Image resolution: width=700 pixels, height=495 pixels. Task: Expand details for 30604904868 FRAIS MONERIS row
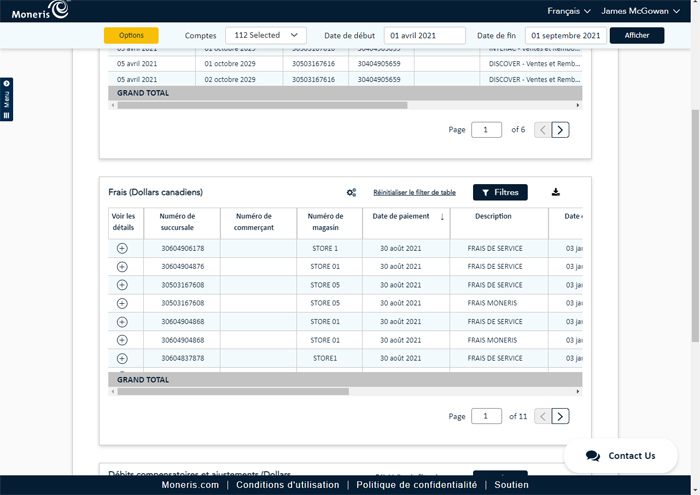coord(122,340)
